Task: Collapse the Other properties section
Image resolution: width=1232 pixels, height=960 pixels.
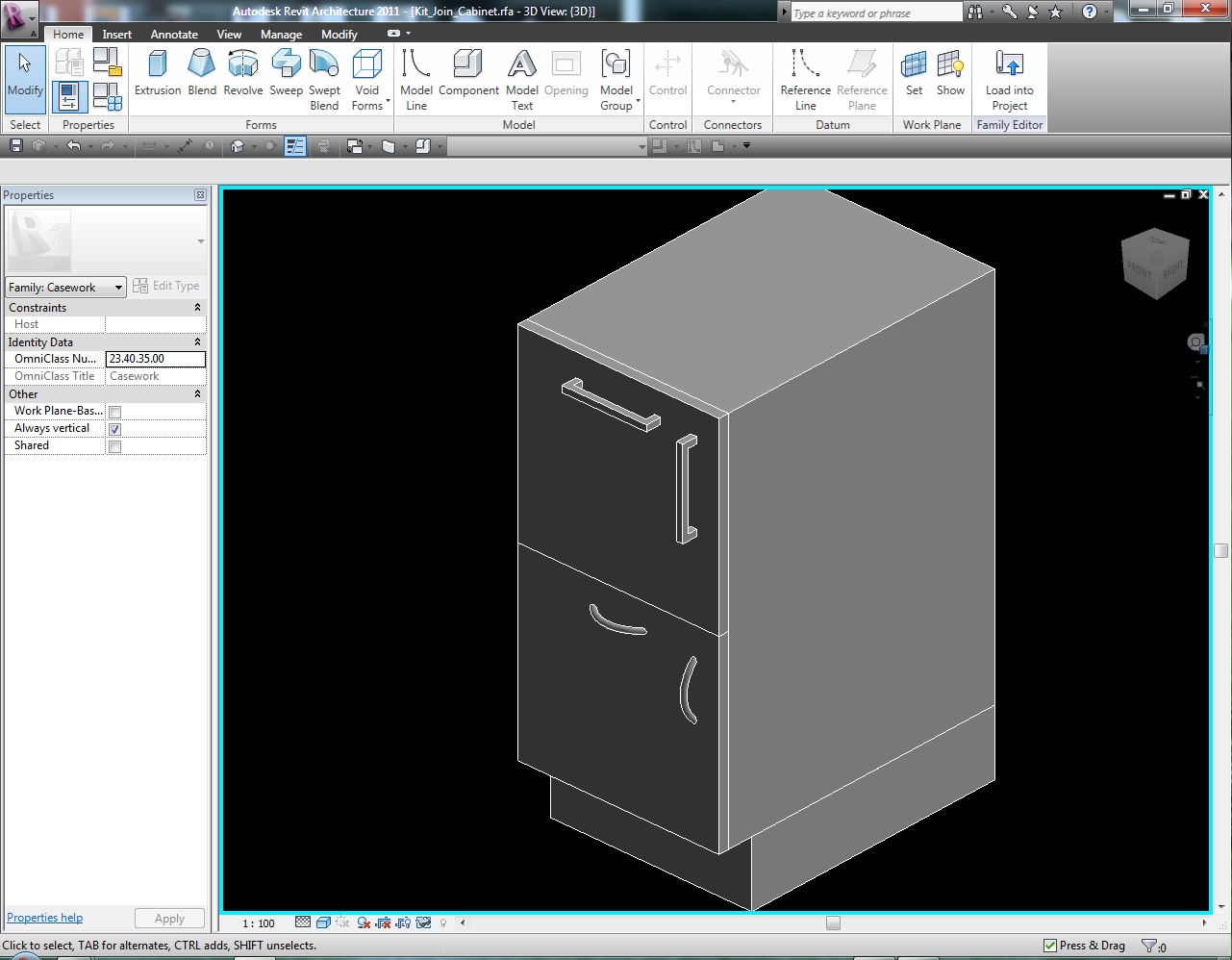Action: tap(198, 394)
